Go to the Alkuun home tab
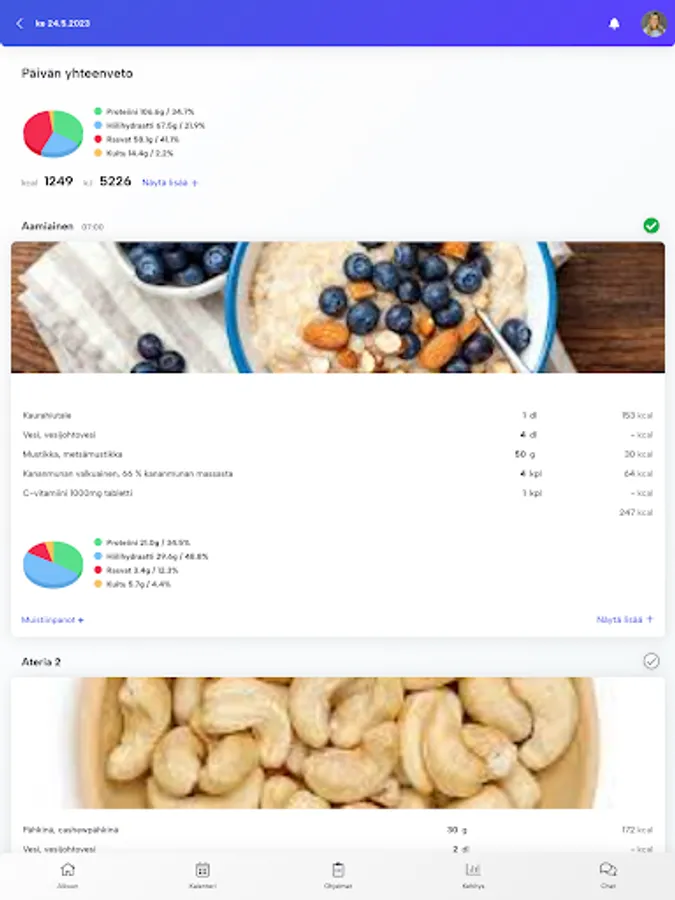 coord(68,875)
